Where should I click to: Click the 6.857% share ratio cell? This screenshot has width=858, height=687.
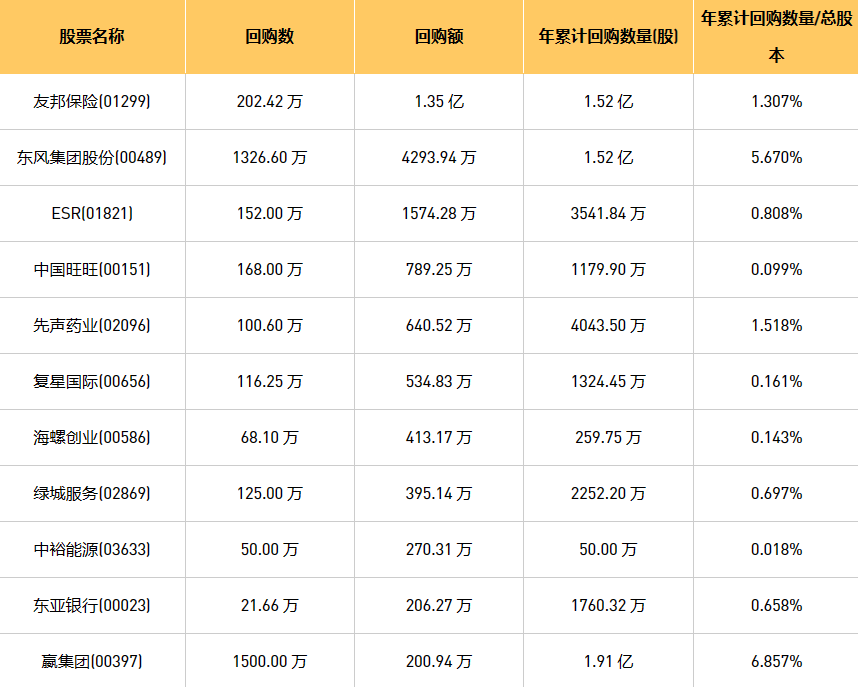776,661
